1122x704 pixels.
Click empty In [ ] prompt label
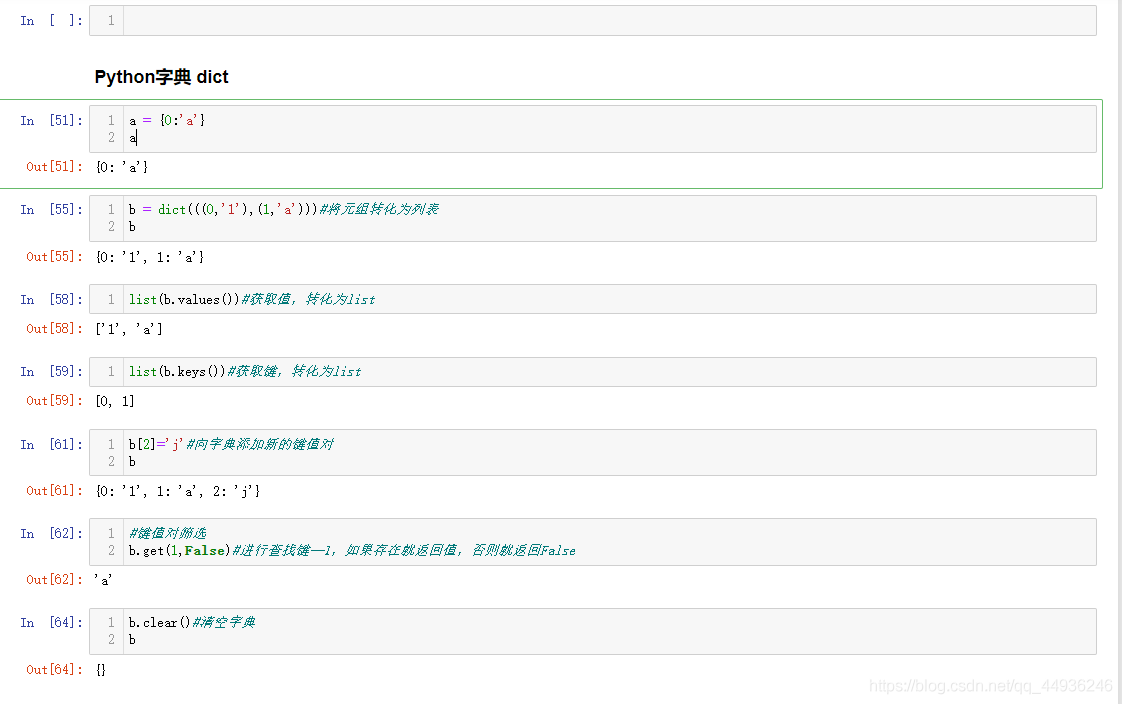click(51, 21)
